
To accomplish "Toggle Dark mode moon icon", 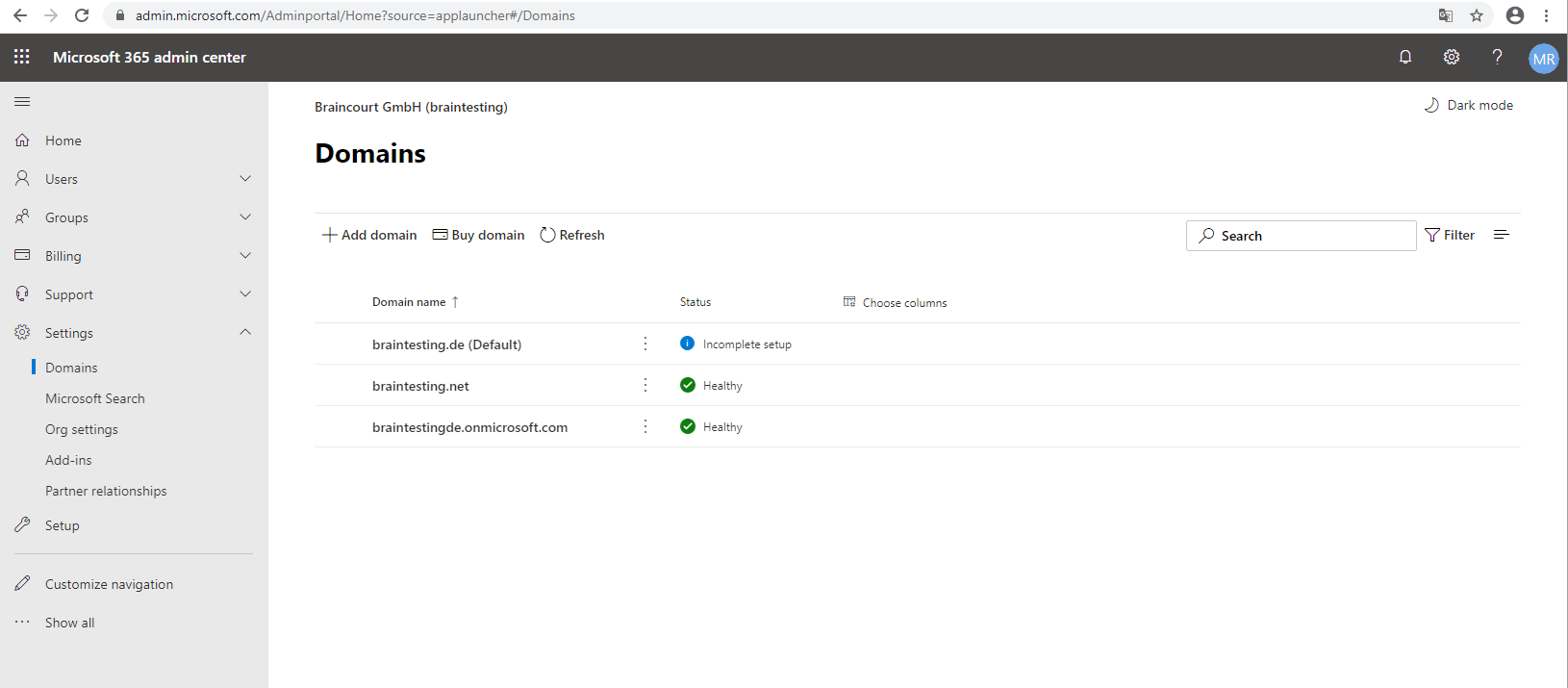I will pos(1431,105).
